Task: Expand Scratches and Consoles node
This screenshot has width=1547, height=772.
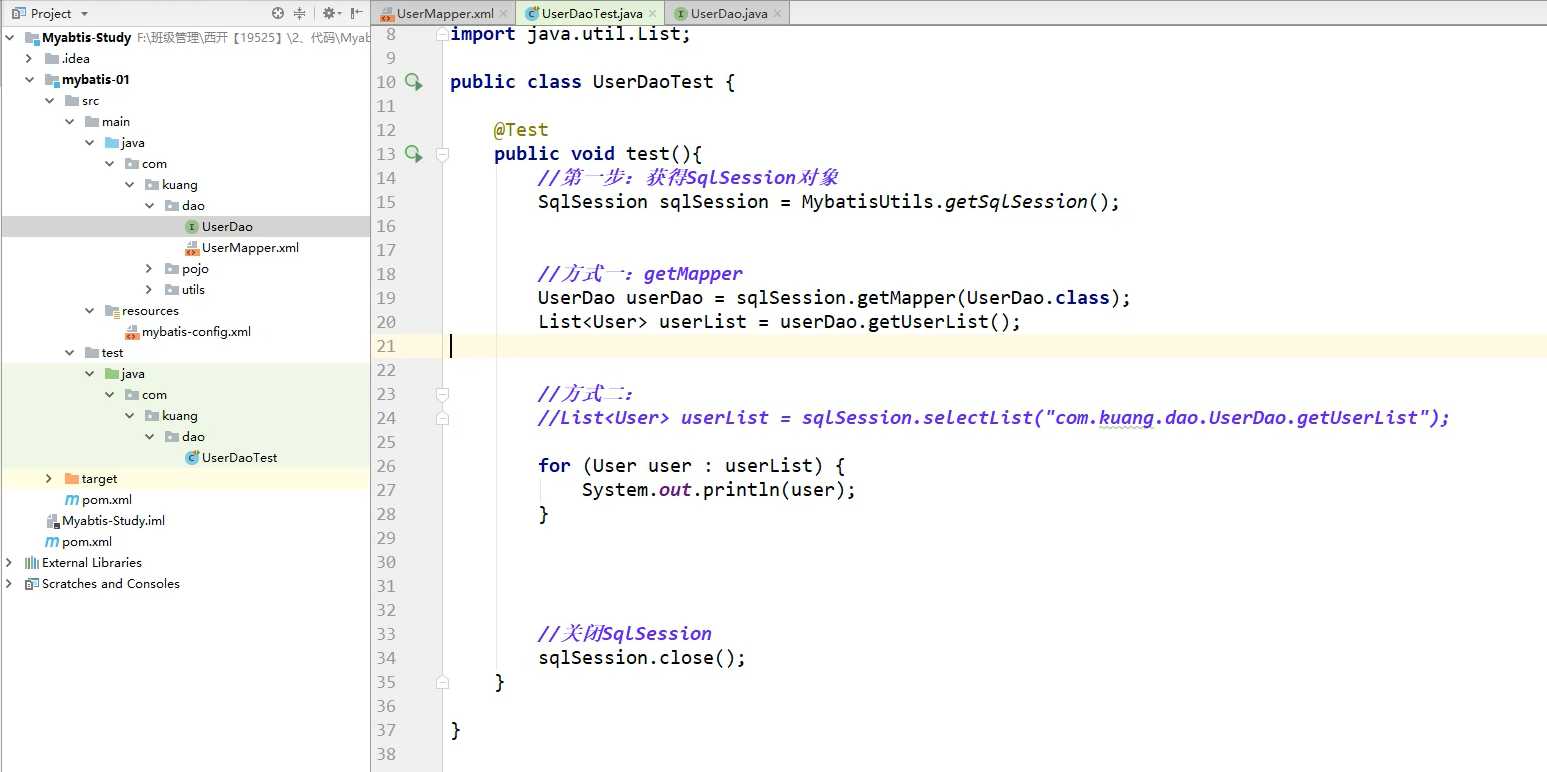Action: (x=9, y=584)
